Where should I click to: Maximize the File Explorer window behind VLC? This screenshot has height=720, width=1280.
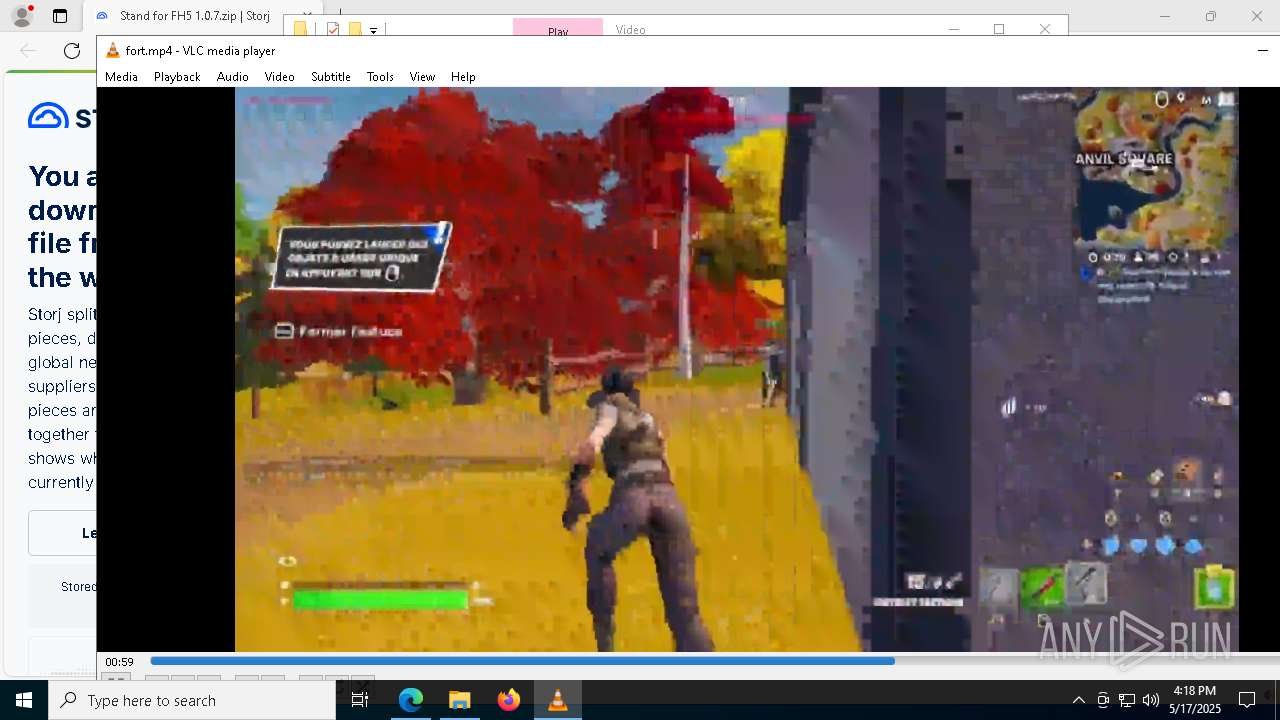pos(998,29)
